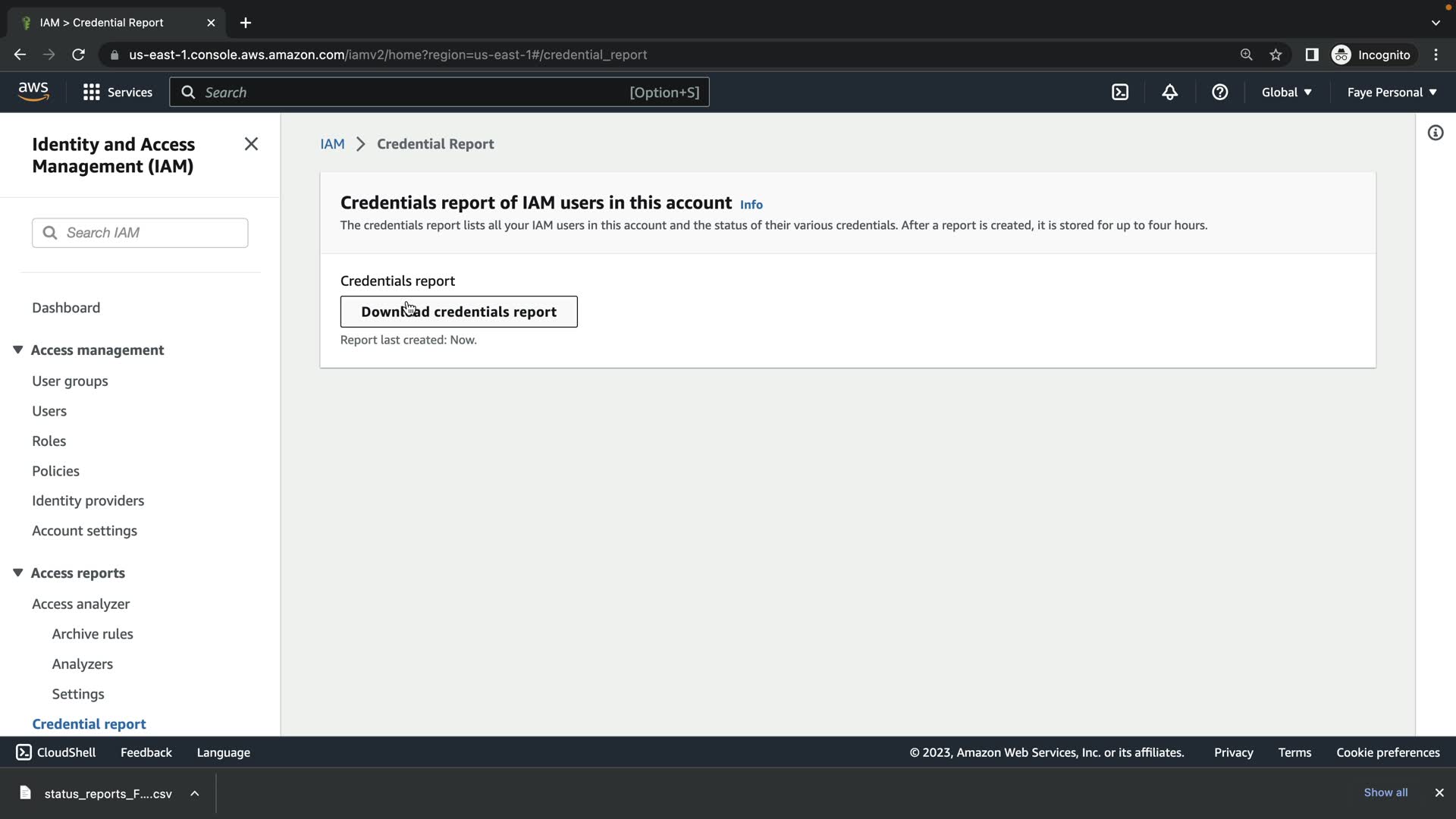Click the AWS logo home icon
This screenshot has width=1456, height=819.
tap(33, 92)
